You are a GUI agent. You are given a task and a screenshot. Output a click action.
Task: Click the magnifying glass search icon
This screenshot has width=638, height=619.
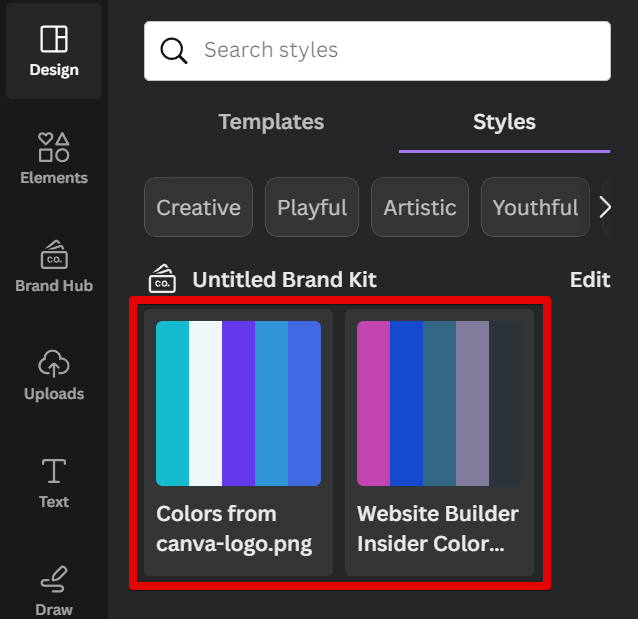pos(174,50)
